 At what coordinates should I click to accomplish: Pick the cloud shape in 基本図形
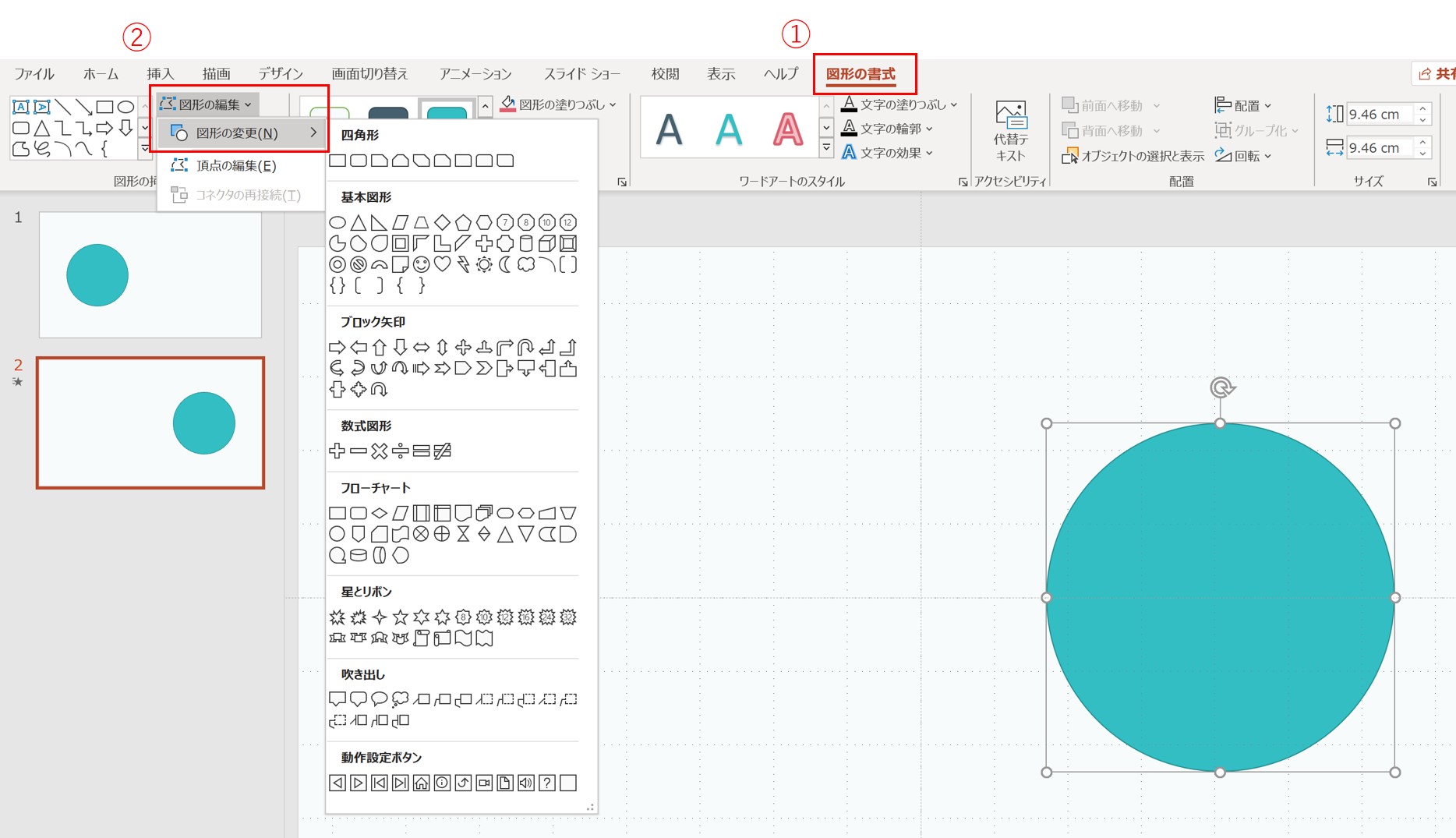(x=526, y=264)
